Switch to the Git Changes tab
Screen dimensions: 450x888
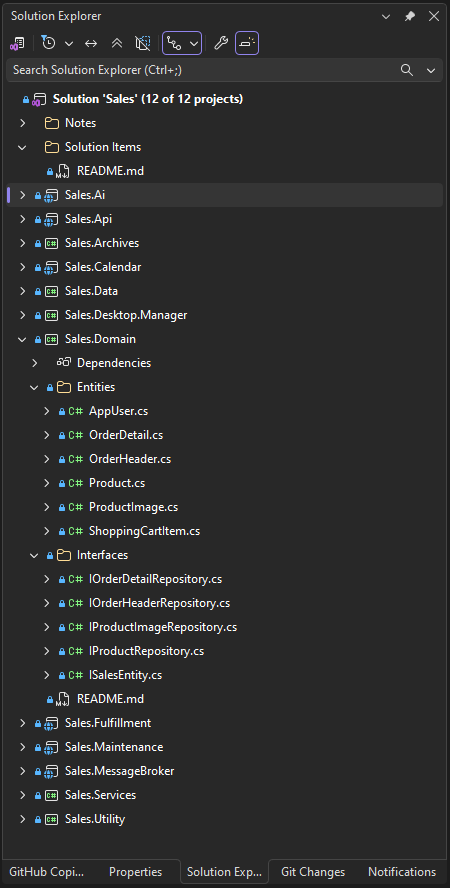tap(313, 872)
